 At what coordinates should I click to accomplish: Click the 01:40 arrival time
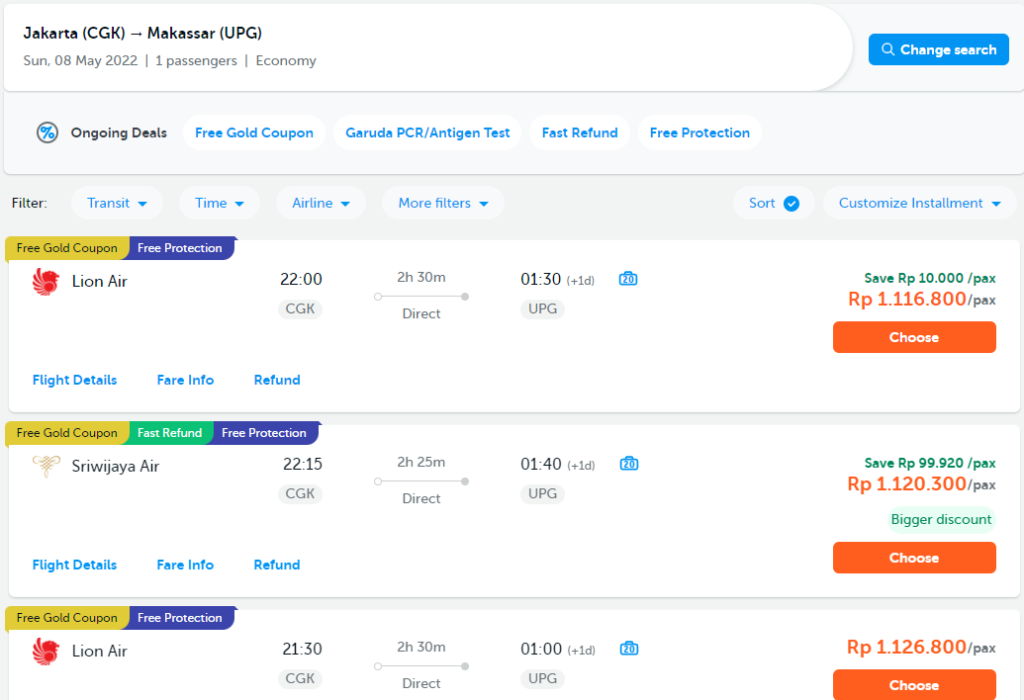(541, 464)
